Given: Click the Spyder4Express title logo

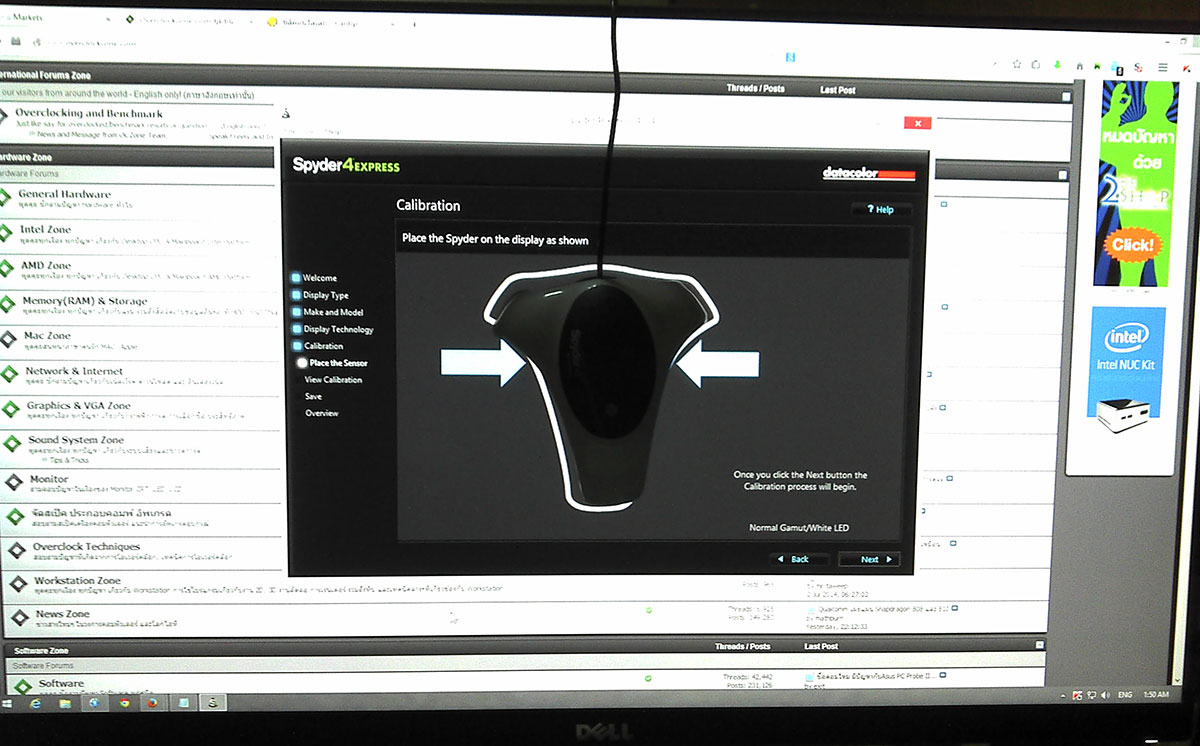Looking at the screenshot, I should 346,166.
